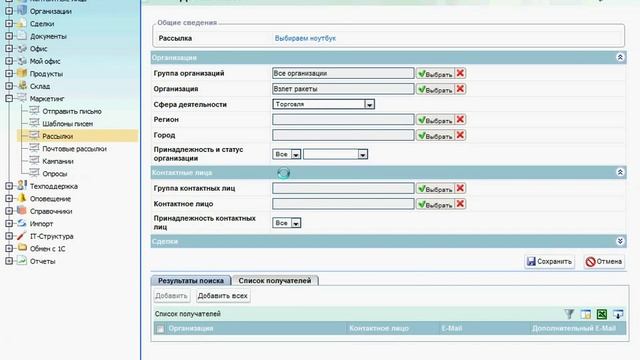
Task: Click the Отмена button
Action: point(604,262)
